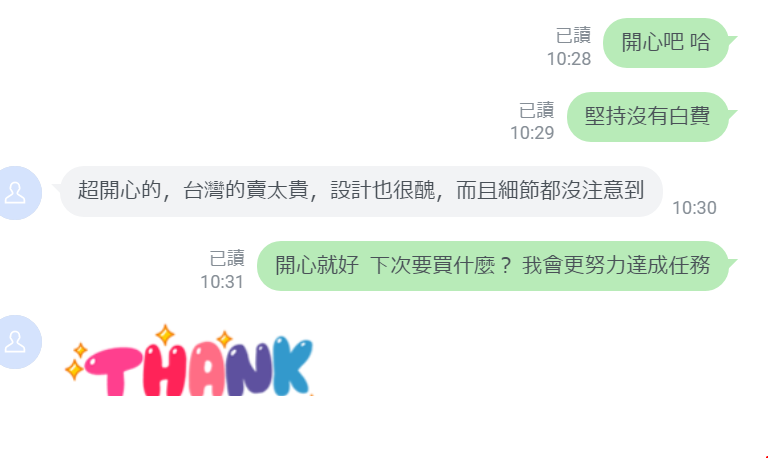Open sender avatar beside the gray message
The height and width of the screenshot is (458, 768).
(x=16, y=193)
